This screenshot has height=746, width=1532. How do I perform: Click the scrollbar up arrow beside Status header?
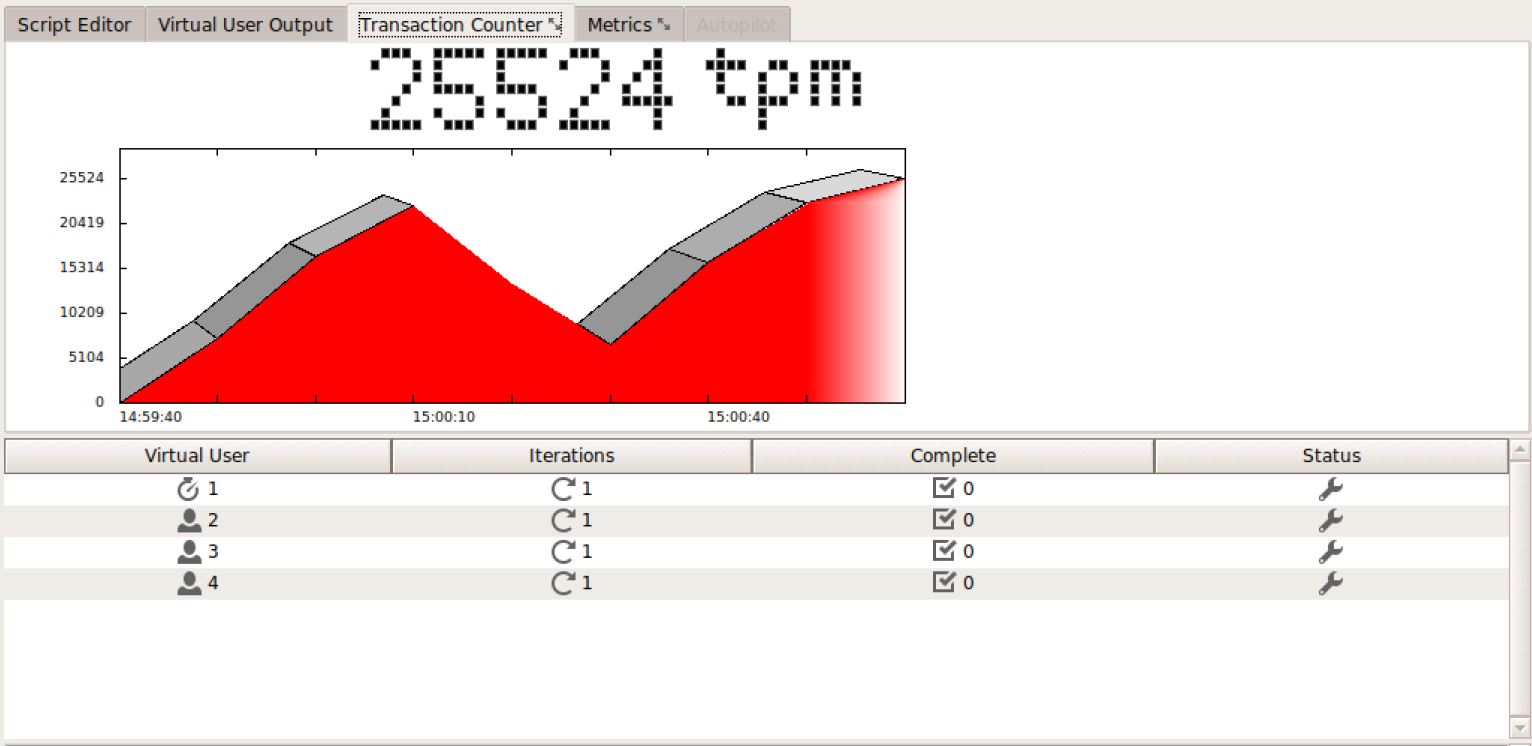click(x=1519, y=449)
